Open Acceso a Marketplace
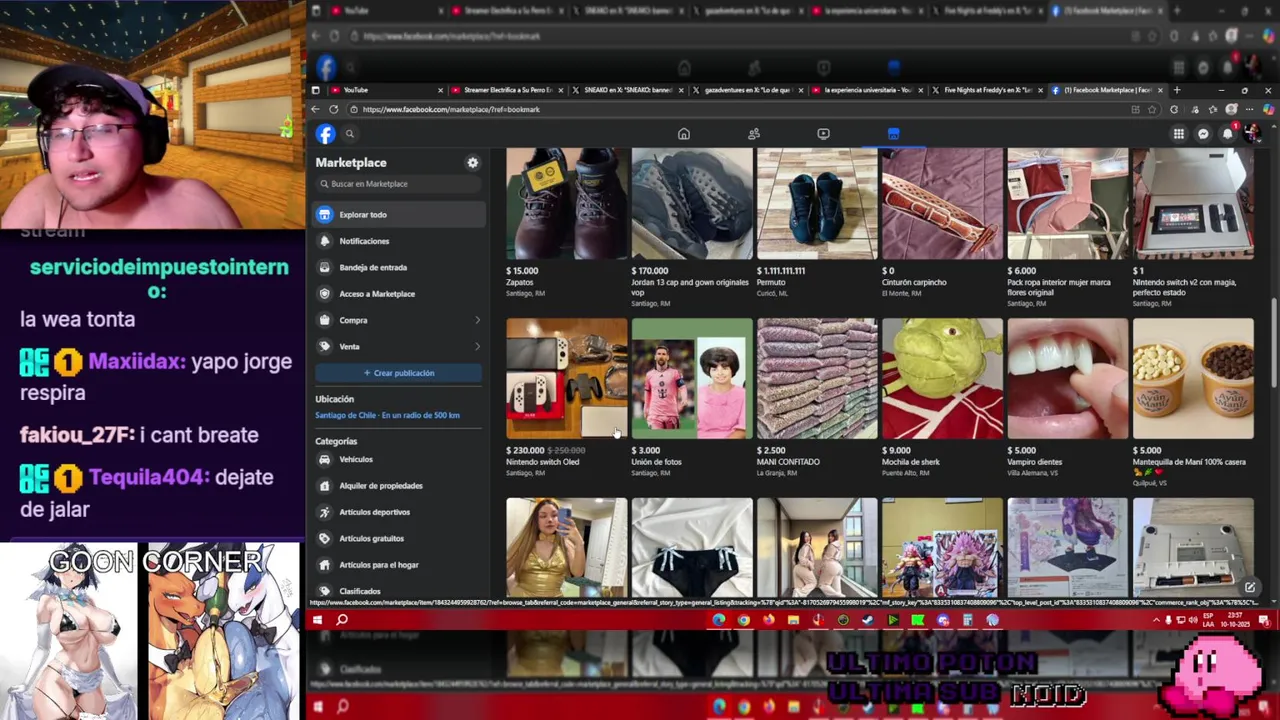This screenshot has width=1280, height=720. coord(399,294)
